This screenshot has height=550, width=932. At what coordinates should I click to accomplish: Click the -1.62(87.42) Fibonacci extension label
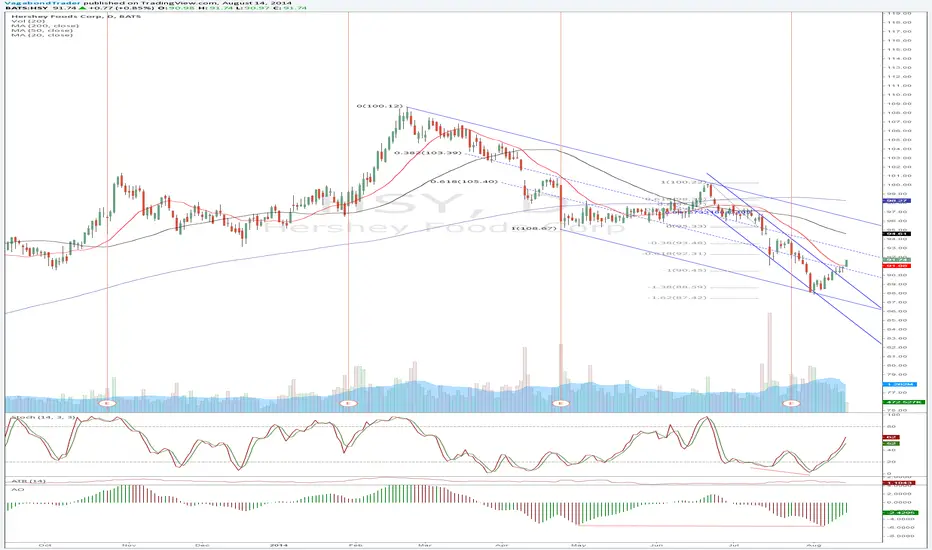click(677, 297)
